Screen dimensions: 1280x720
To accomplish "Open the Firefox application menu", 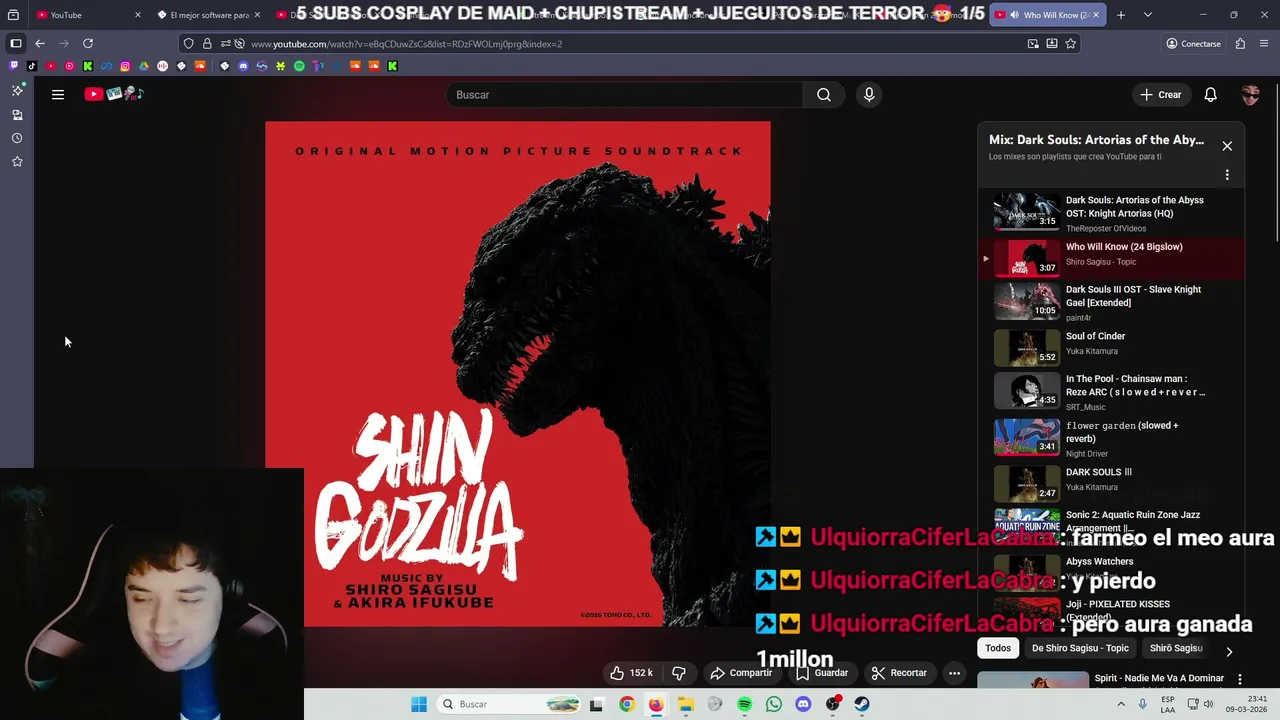I will point(1265,44).
